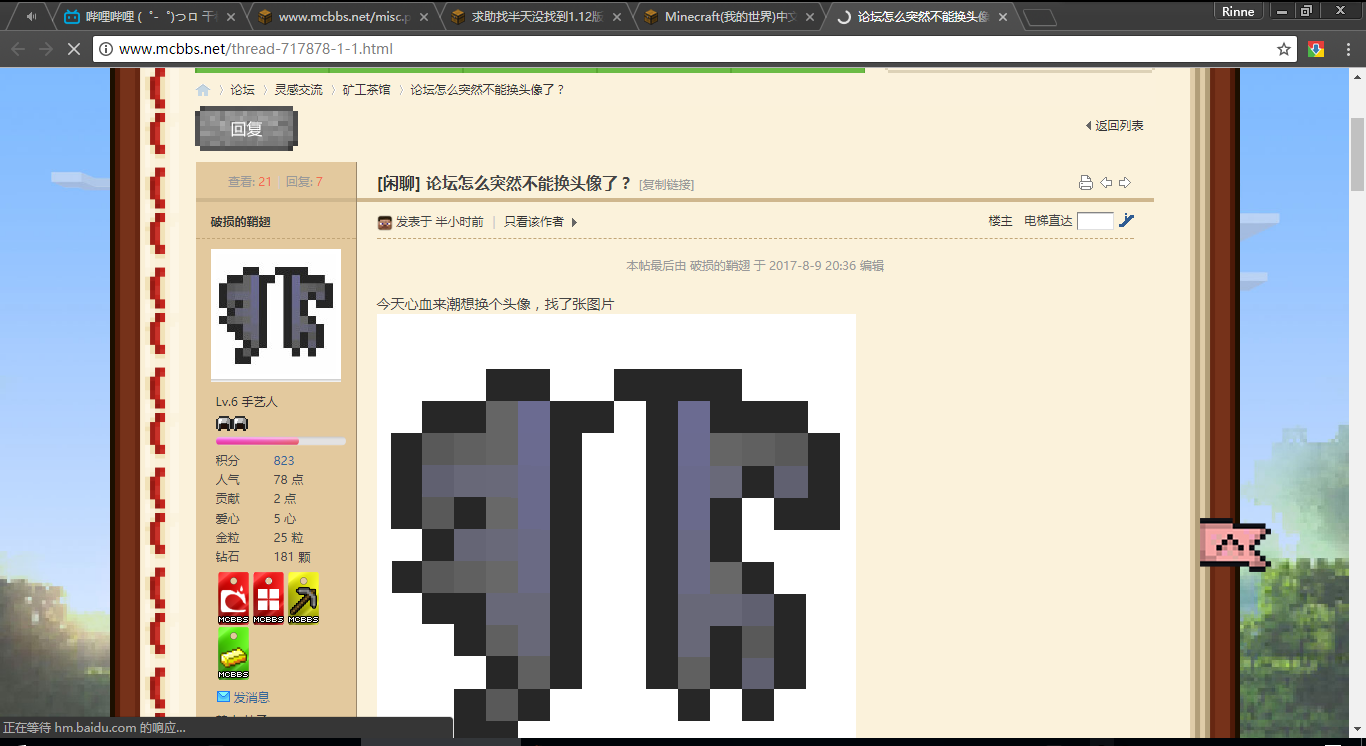Click the 发消息 send message link
1366x746 pixels.
click(x=252, y=697)
